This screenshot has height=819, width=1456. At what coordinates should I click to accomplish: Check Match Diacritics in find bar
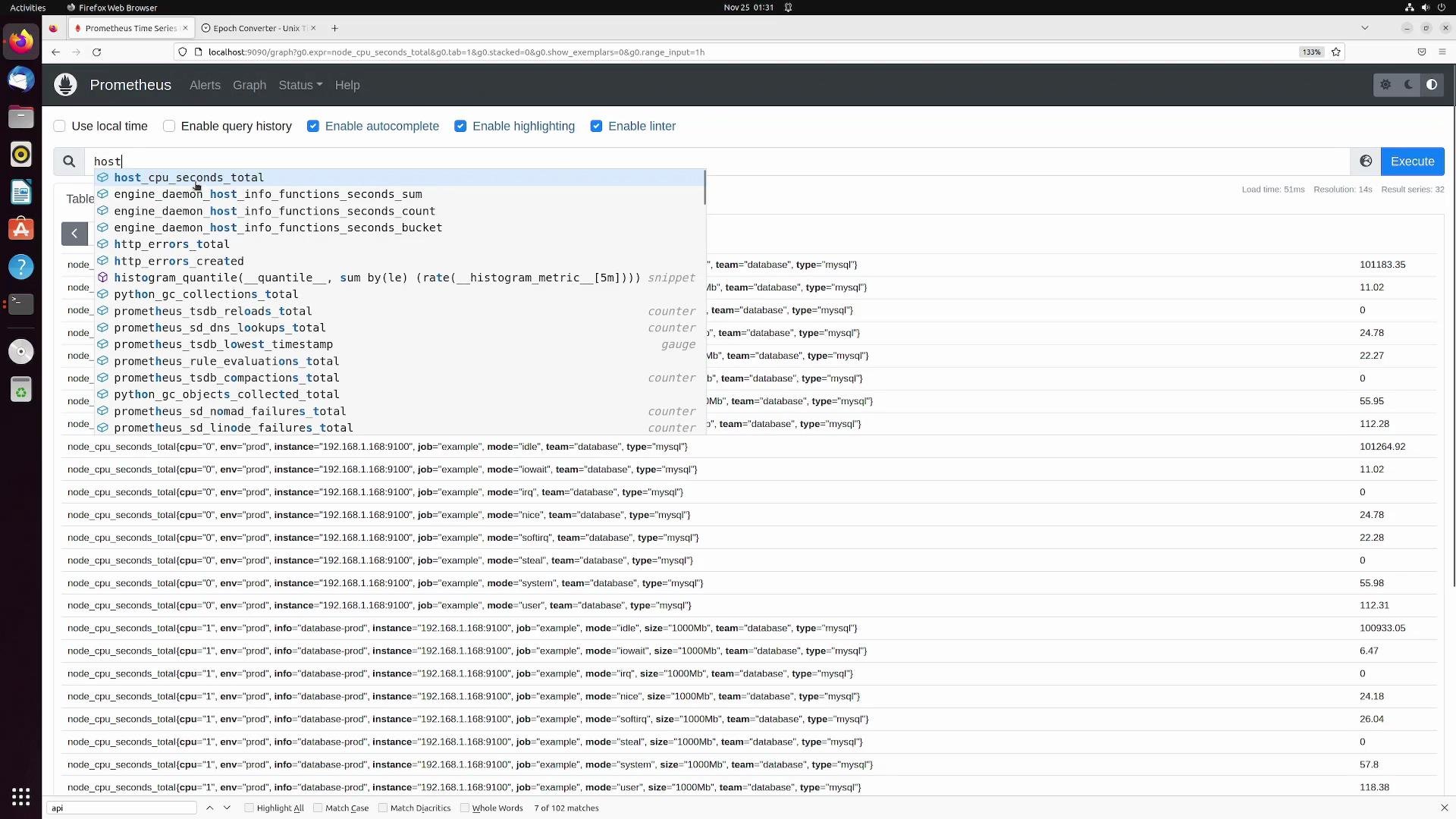[383, 808]
